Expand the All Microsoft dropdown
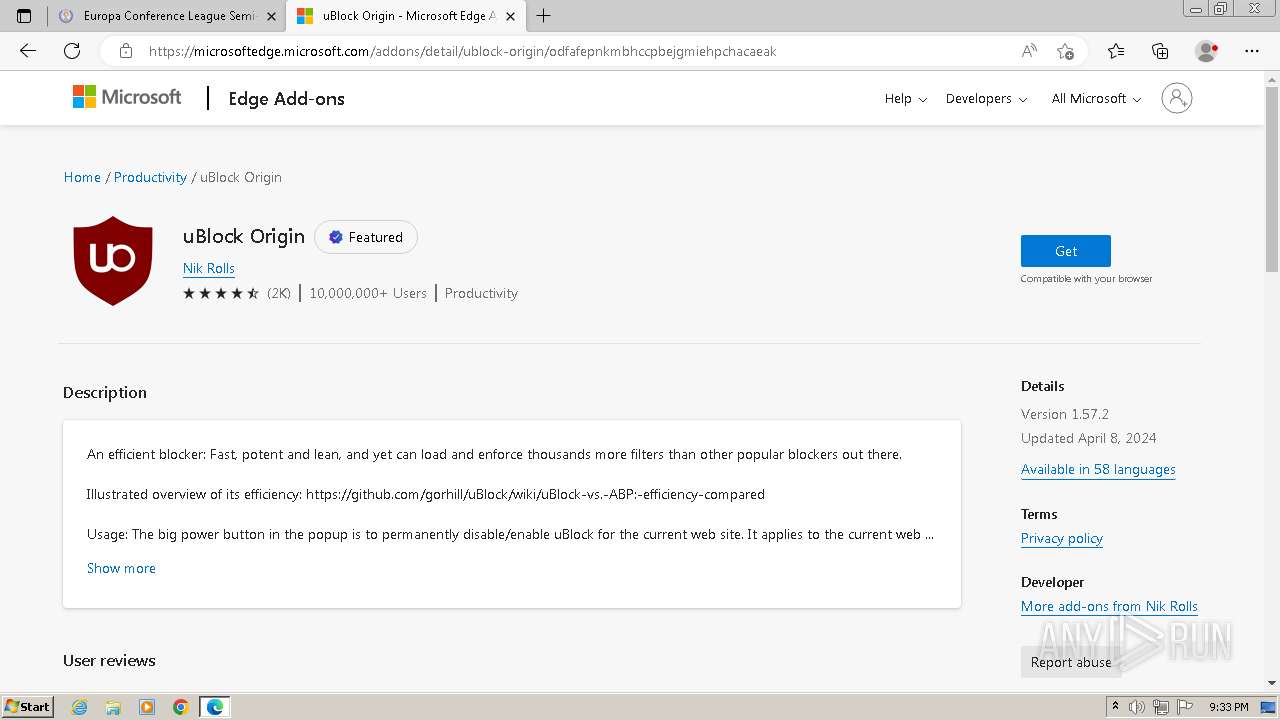Screen dimensions: 1280x720 tap(1096, 98)
